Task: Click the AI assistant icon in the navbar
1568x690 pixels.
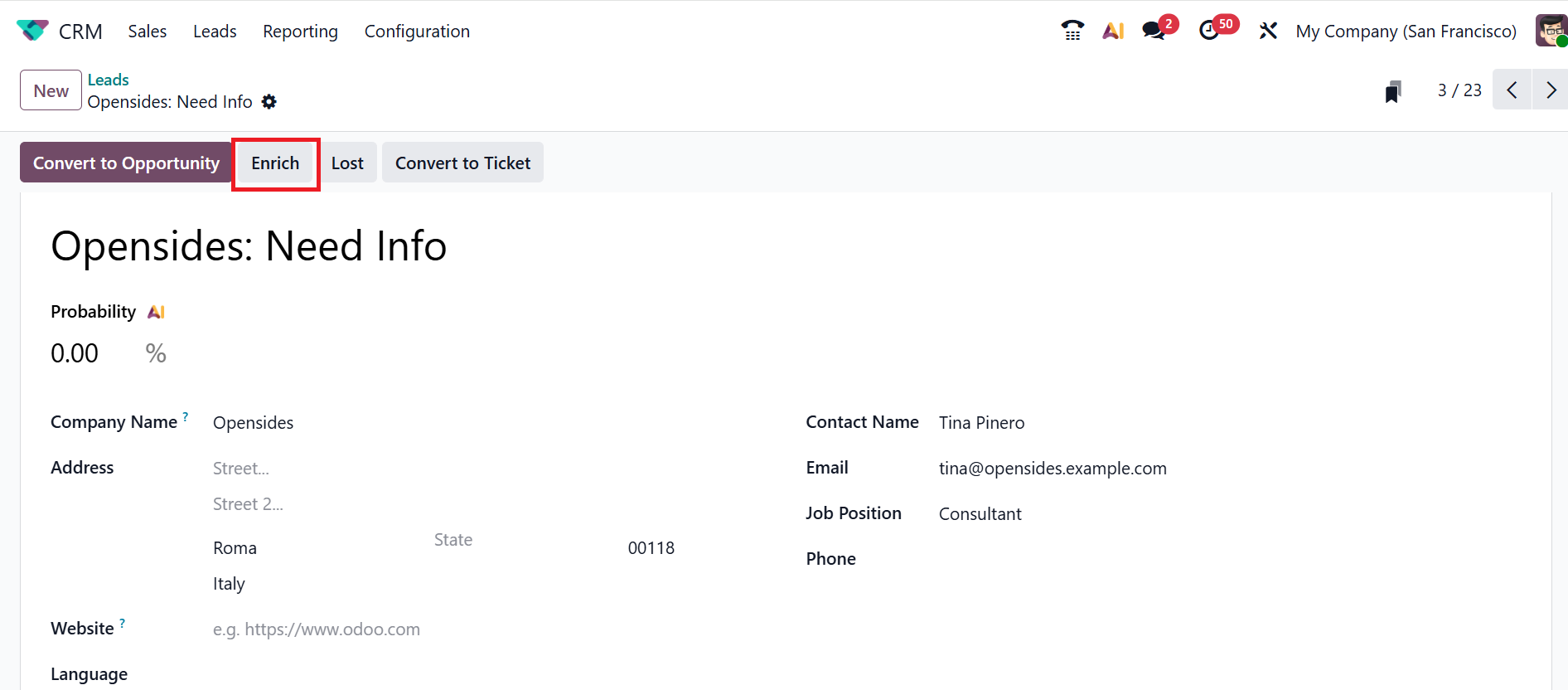Action: click(1113, 31)
